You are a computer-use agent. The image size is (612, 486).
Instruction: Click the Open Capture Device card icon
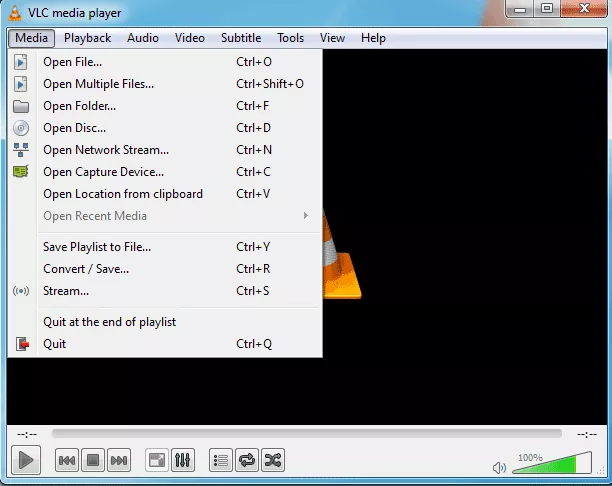click(x=21, y=172)
